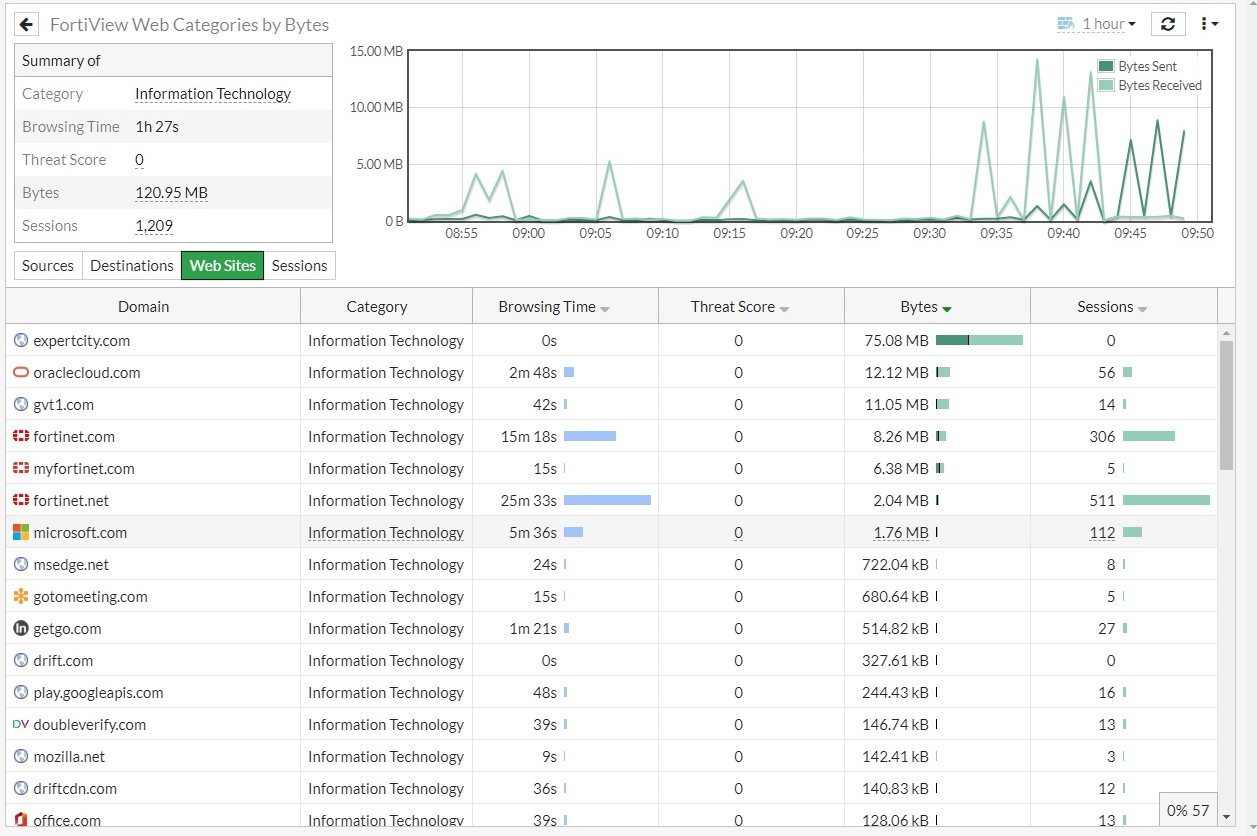This screenshot has width=1257, height=836.
Task: Click the gotomeeting.com orange icon
Action: [x=21, y=597]
